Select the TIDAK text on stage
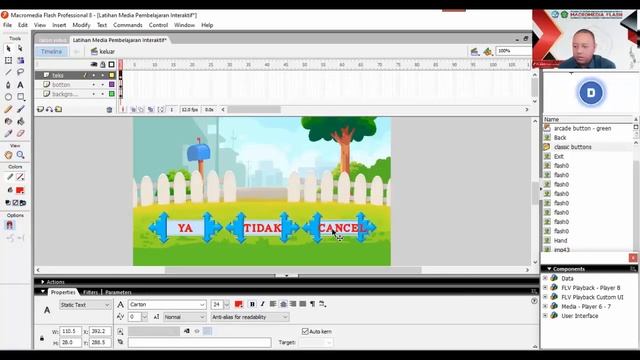This screenshot has height=360, width=640. [x=263, y=228]
